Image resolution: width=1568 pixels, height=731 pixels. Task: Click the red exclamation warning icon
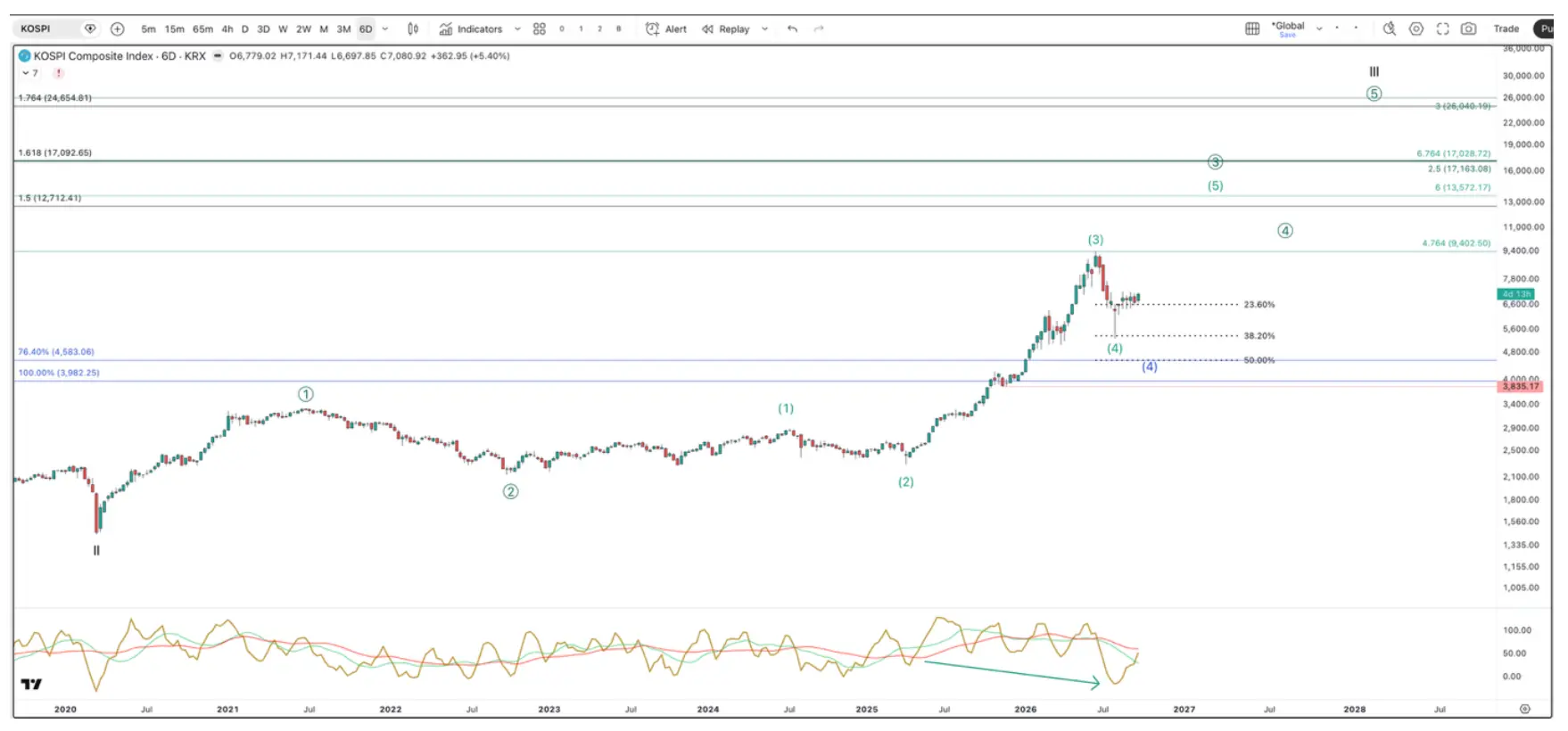coord(58,73)
